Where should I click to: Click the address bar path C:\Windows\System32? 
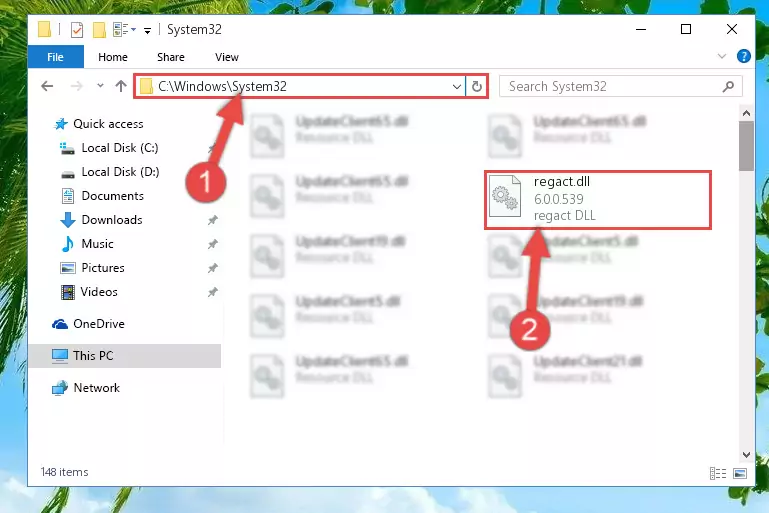(222, 86)
